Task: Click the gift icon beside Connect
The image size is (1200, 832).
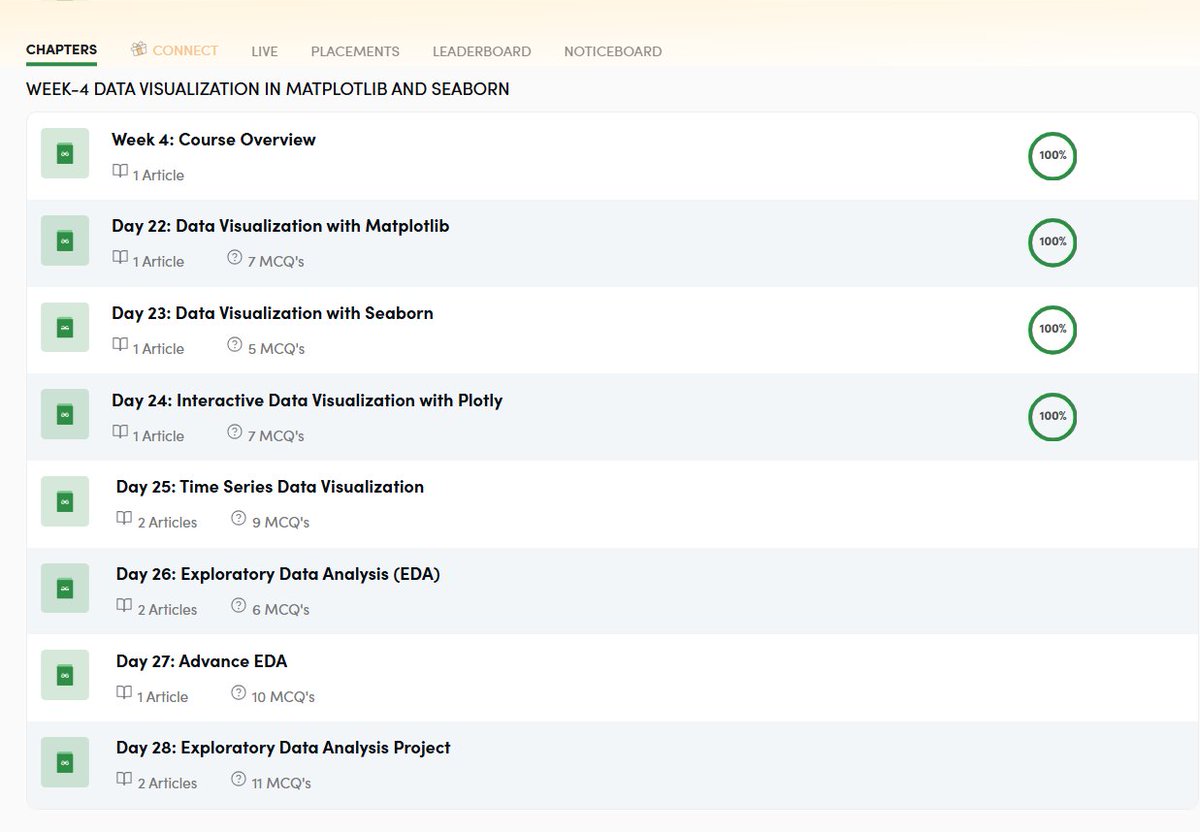Action: point(140,49)
